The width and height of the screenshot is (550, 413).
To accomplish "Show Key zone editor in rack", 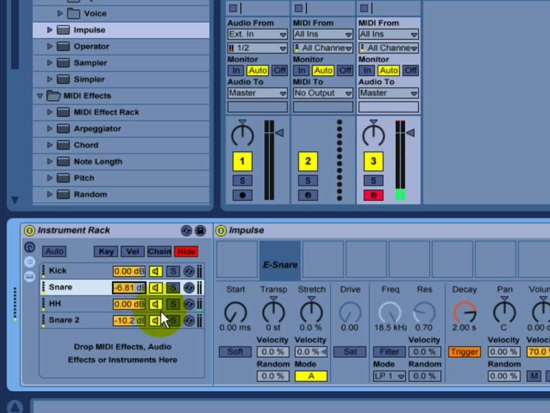I will point(106,252).
